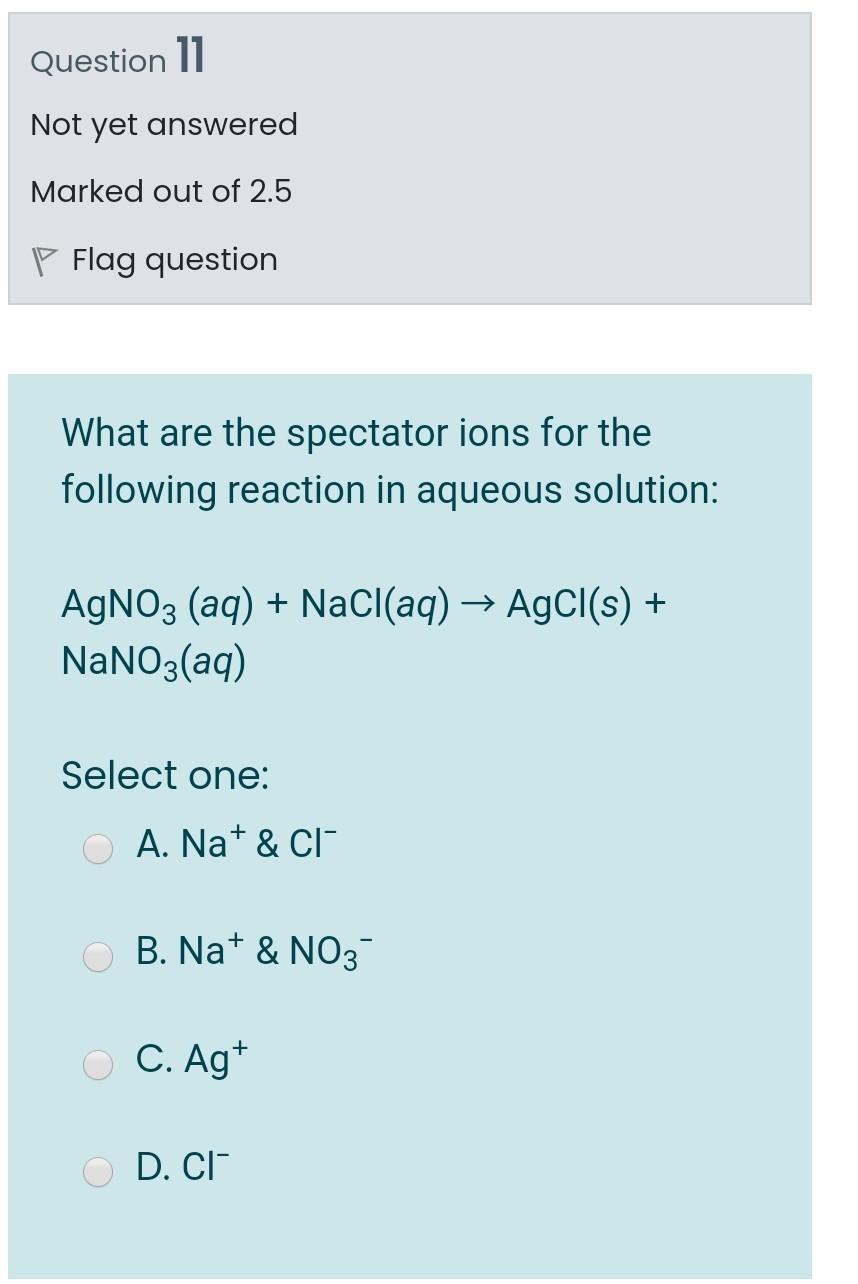The image size is (858, 1284).
Task: Select radio button for option A
Action: 97,849
